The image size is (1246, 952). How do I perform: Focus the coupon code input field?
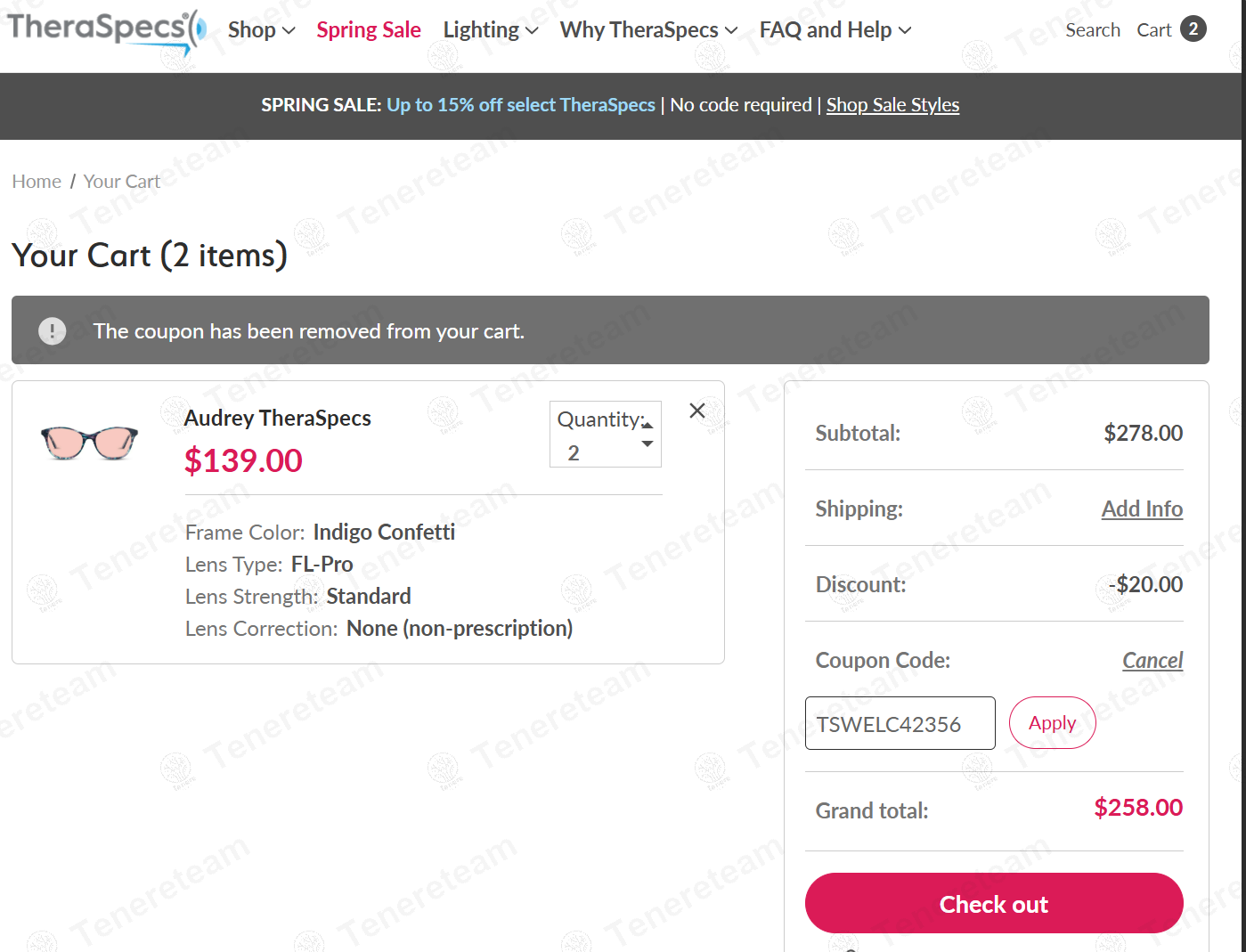click(900, 723)
